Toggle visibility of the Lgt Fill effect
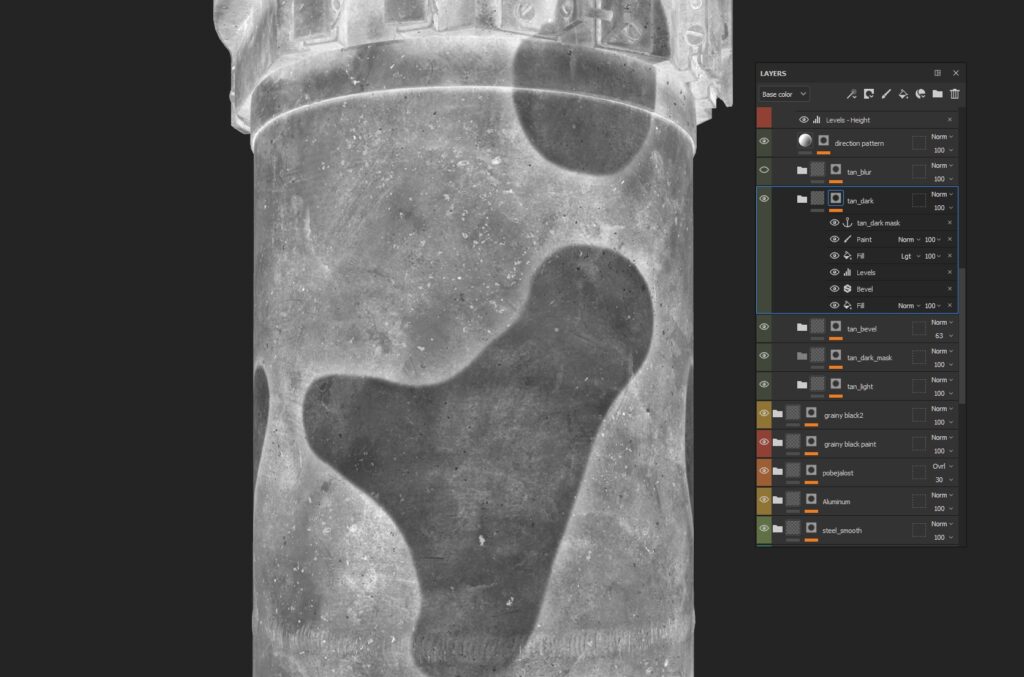Viewport: 1024px width, 677px height. [834, 255]
